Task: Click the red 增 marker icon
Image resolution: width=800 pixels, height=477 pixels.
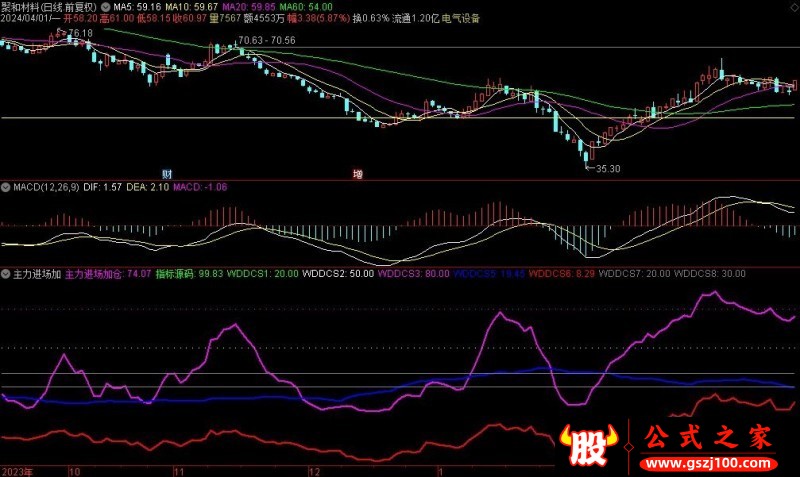Action: coord(357,173)
